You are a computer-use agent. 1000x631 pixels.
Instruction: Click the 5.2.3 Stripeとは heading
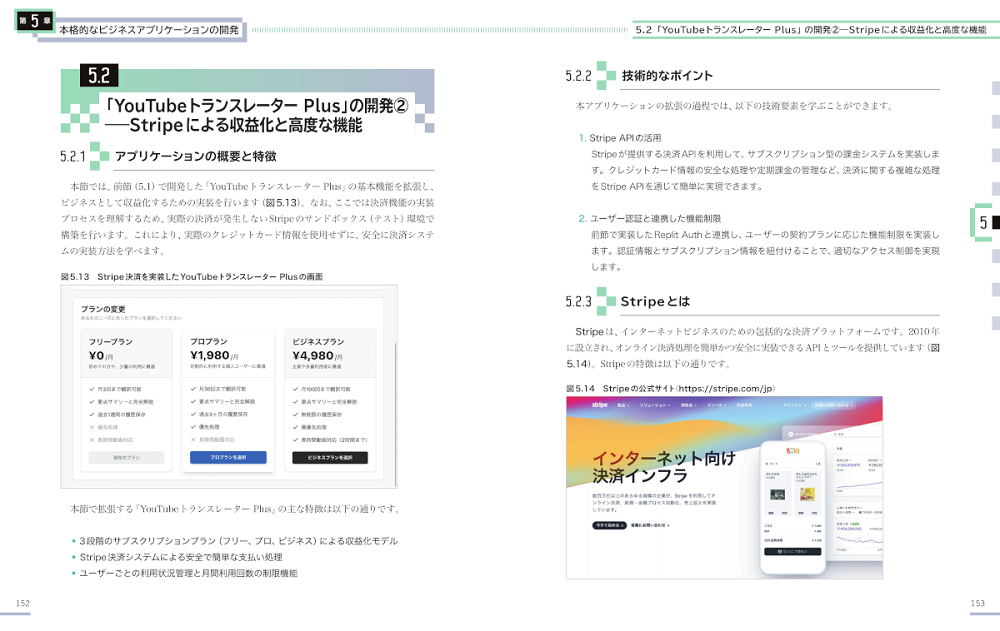(628, 301)
